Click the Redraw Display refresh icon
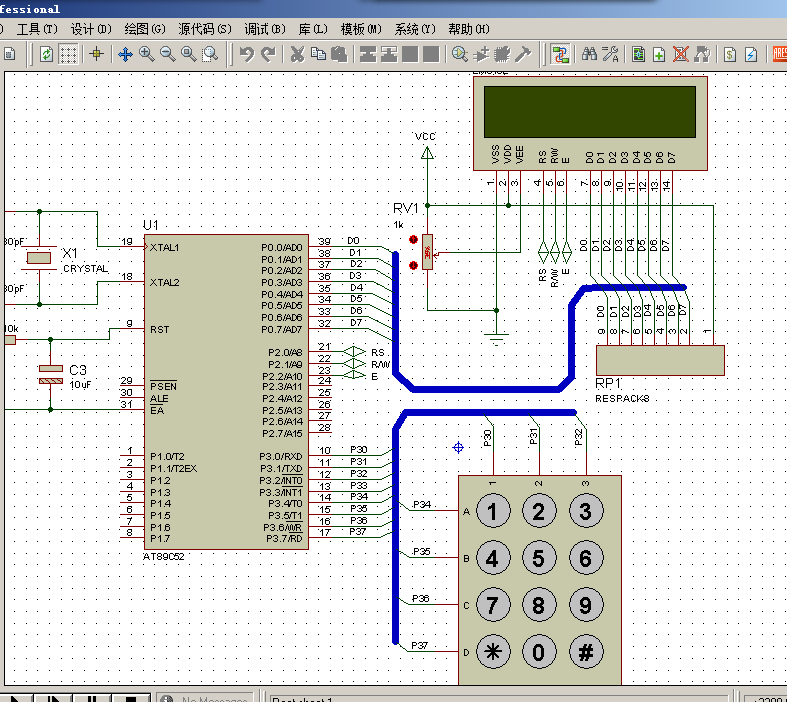The image size is (787, 702). point(47,54)
